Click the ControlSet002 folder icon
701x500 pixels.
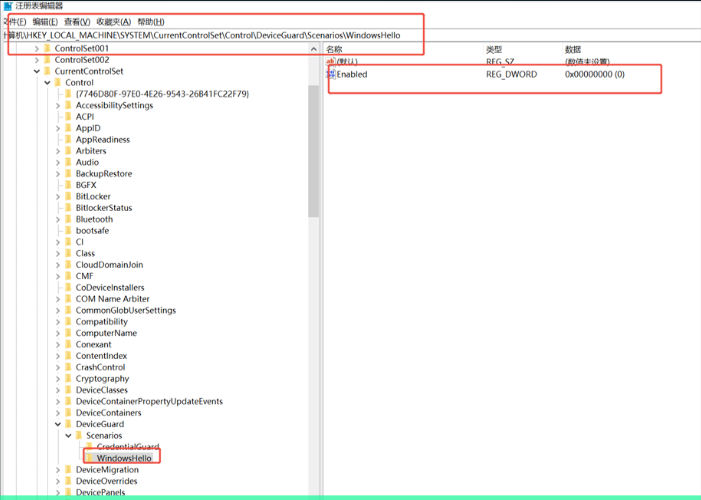(x=47, y=60)
